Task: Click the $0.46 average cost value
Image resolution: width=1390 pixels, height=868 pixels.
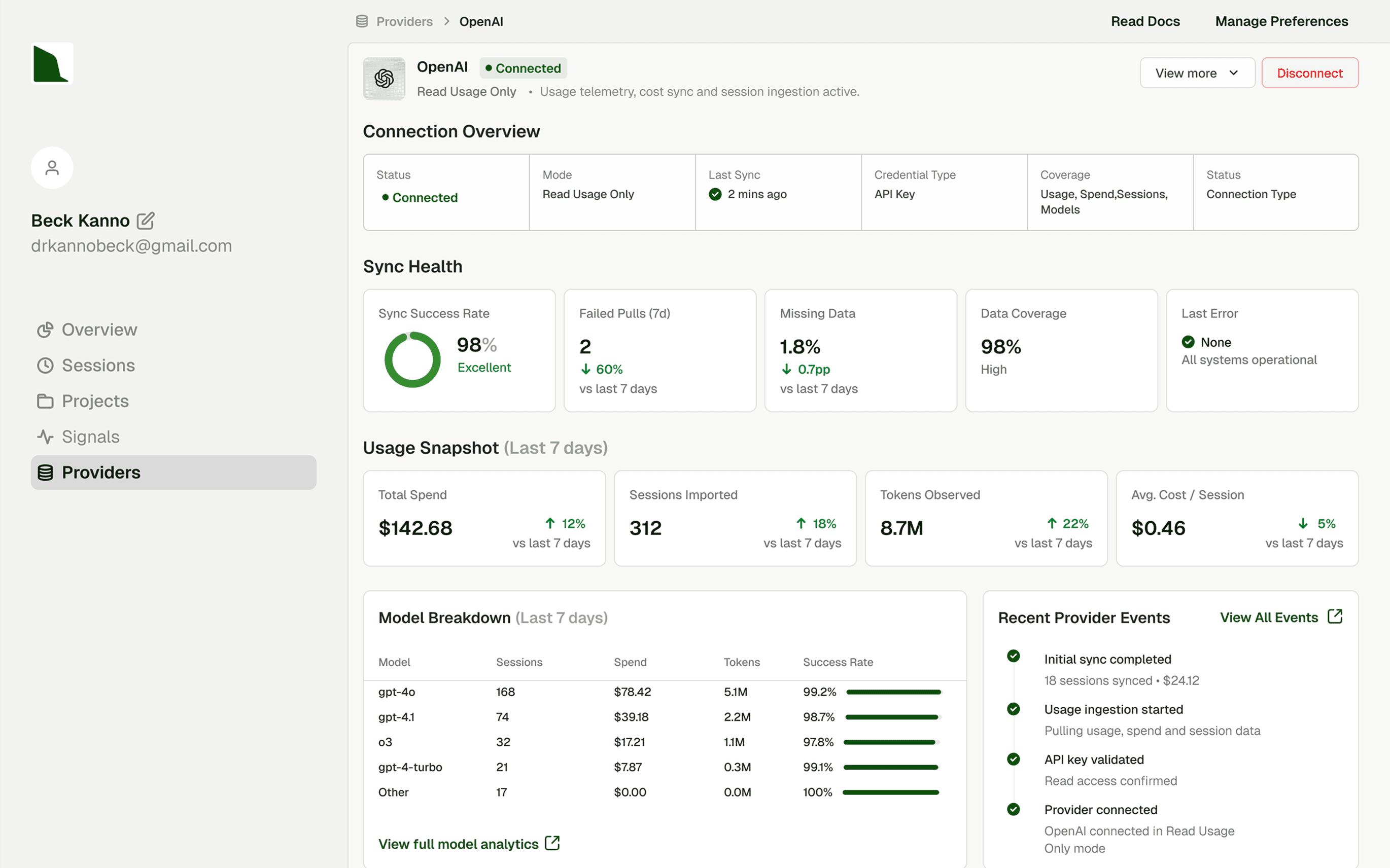Action: click(x=1158, y=528)
